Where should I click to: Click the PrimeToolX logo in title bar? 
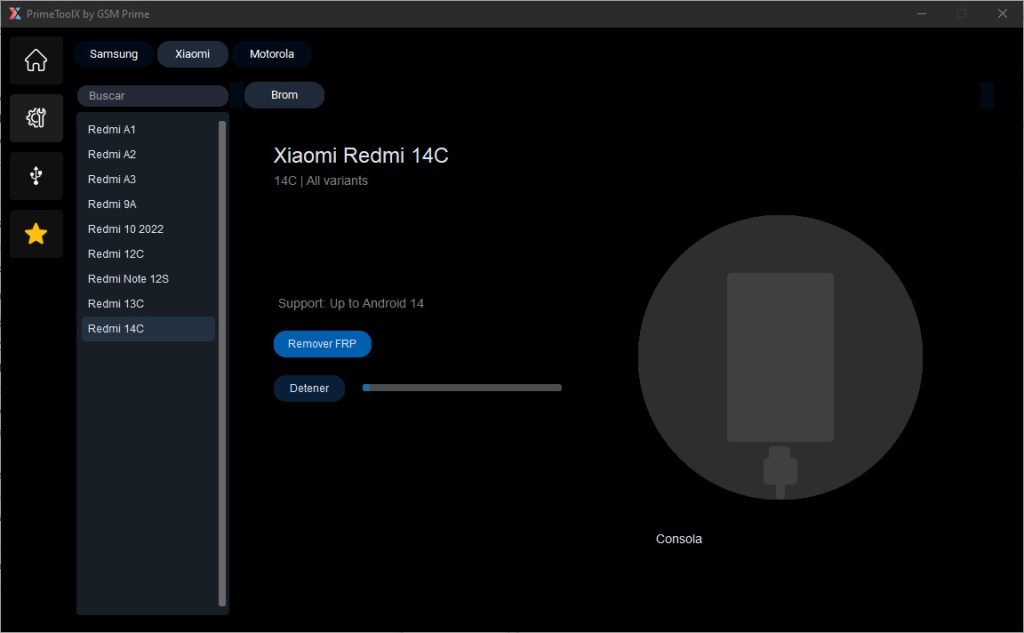click(x=14, y=14)
